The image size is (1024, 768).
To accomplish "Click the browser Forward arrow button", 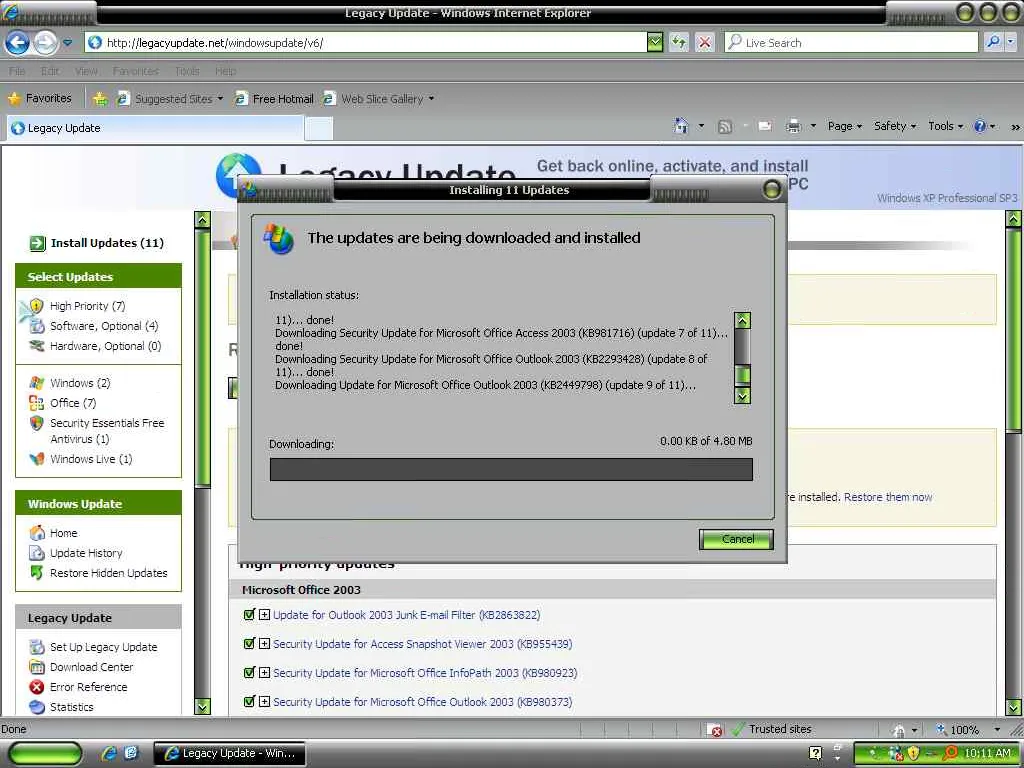I will (x=45, y=43).
